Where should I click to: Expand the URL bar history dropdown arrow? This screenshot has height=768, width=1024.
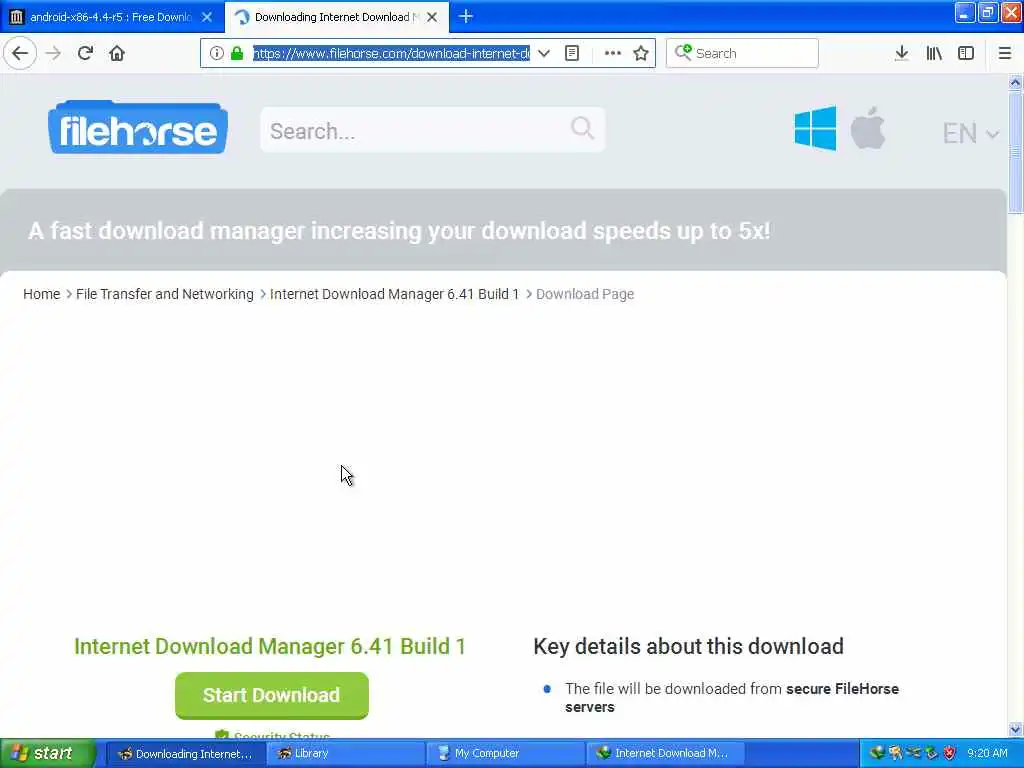(x=543, y=53)
